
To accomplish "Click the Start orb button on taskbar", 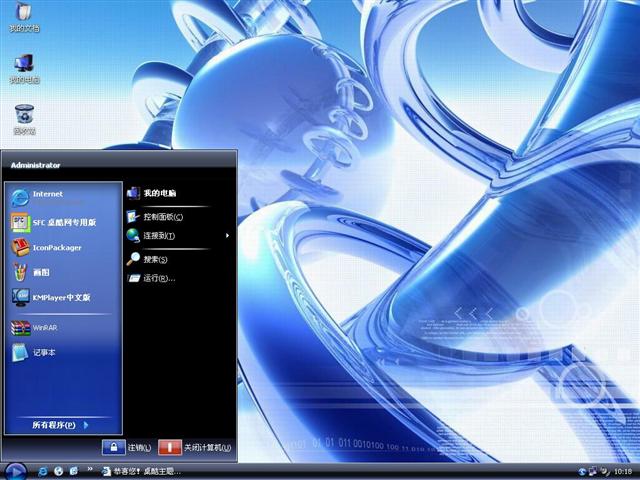I will pos(15,470).
